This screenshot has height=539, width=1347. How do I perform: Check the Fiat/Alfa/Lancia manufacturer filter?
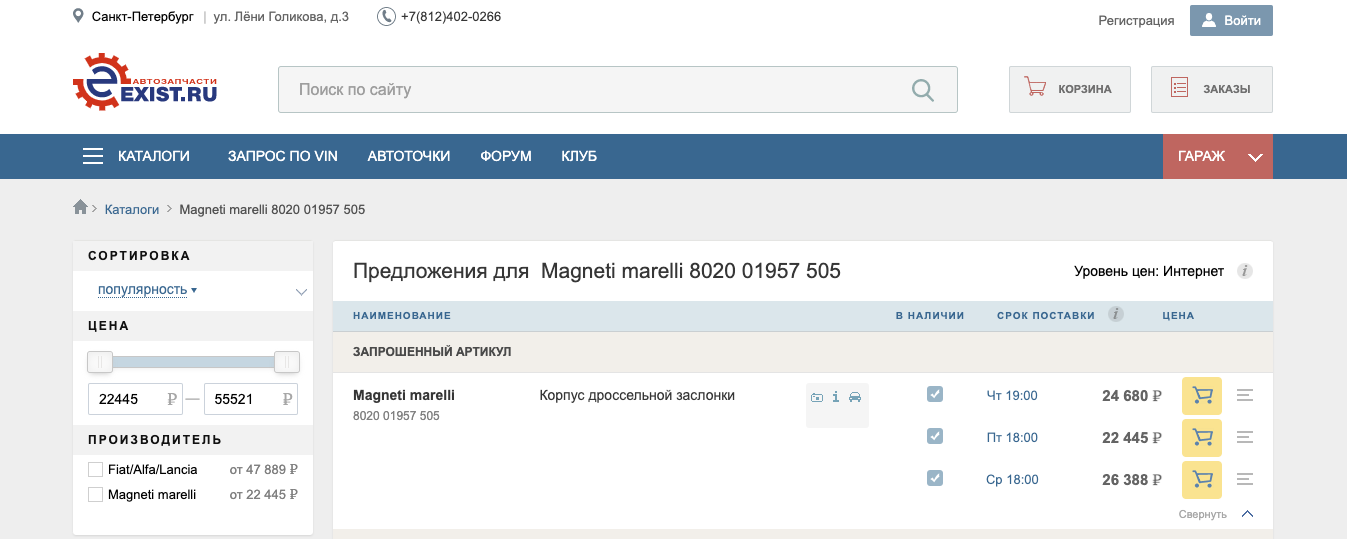click(96, 469)
